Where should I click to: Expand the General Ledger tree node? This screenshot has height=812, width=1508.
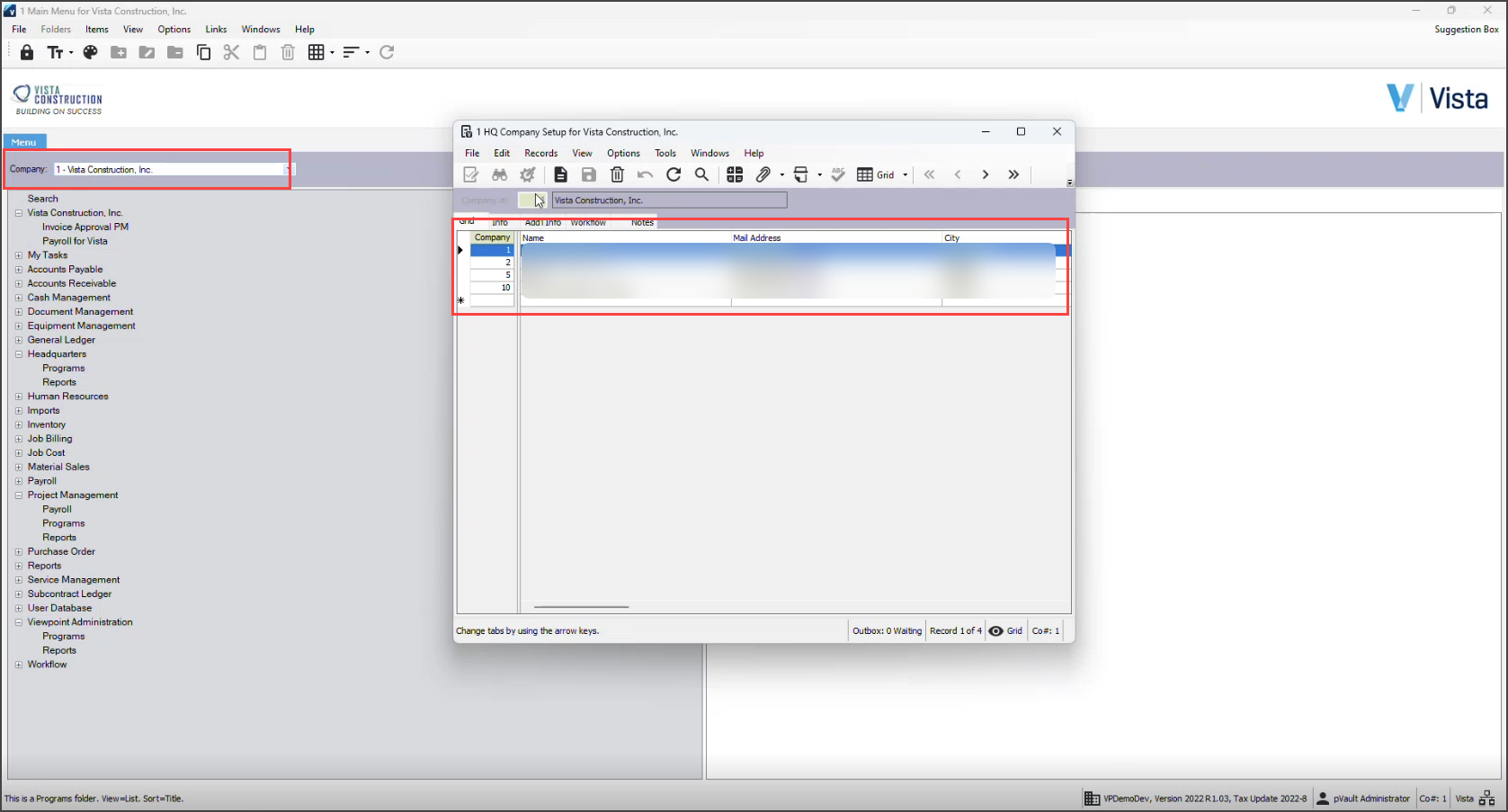[19, 340]
